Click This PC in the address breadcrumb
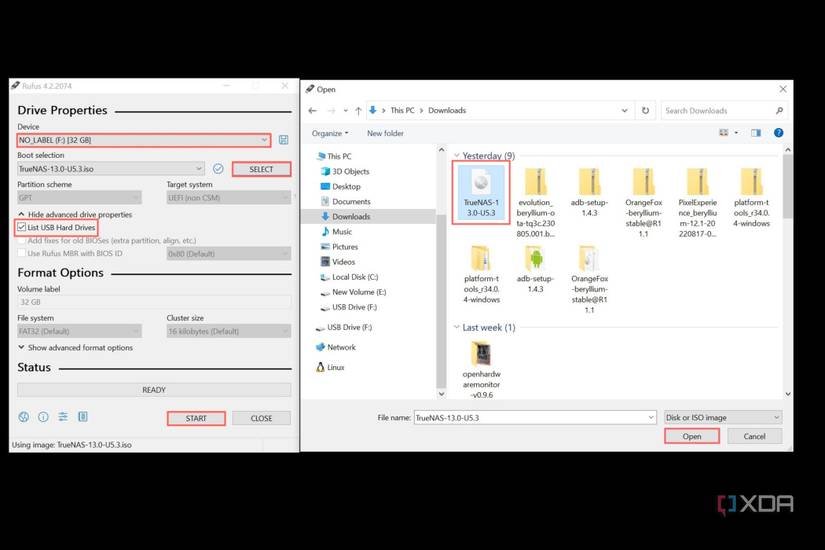The height and width of the screenshot is (550, 825). (403, 111)
